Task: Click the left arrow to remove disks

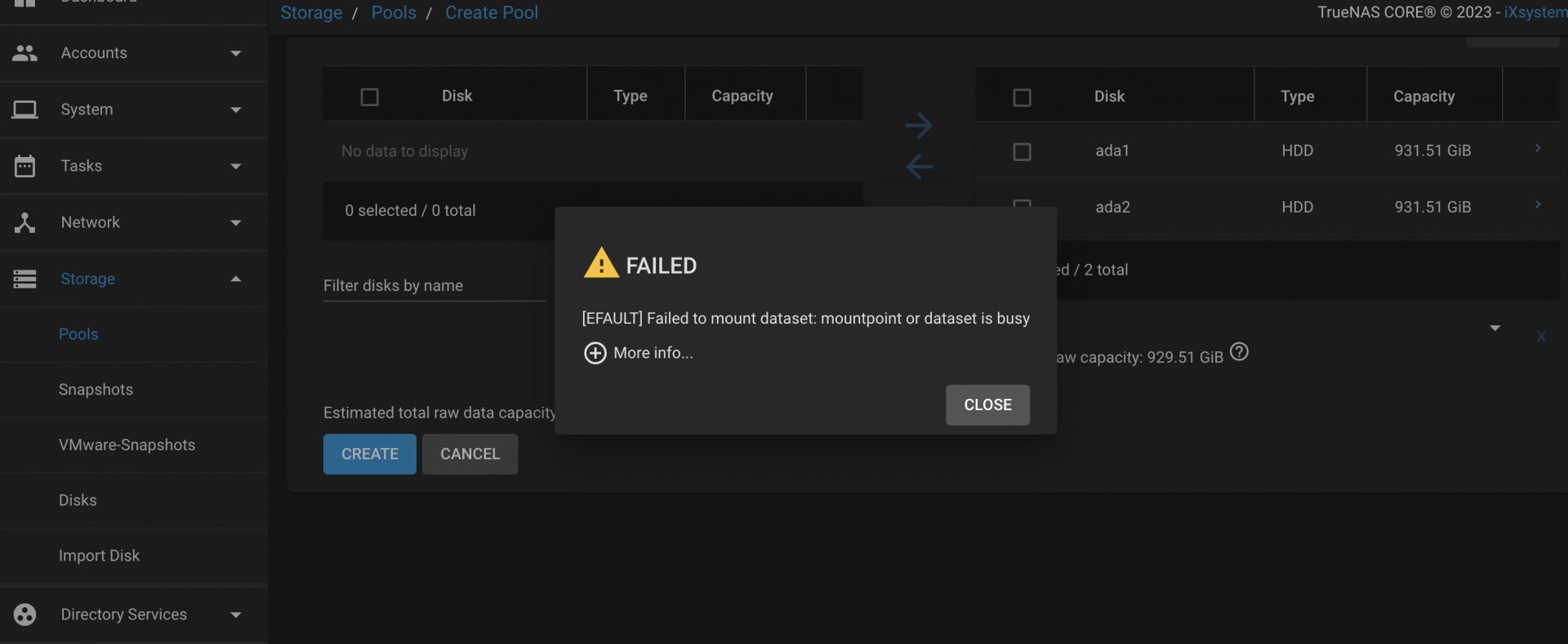Action: tap(919, 167)
